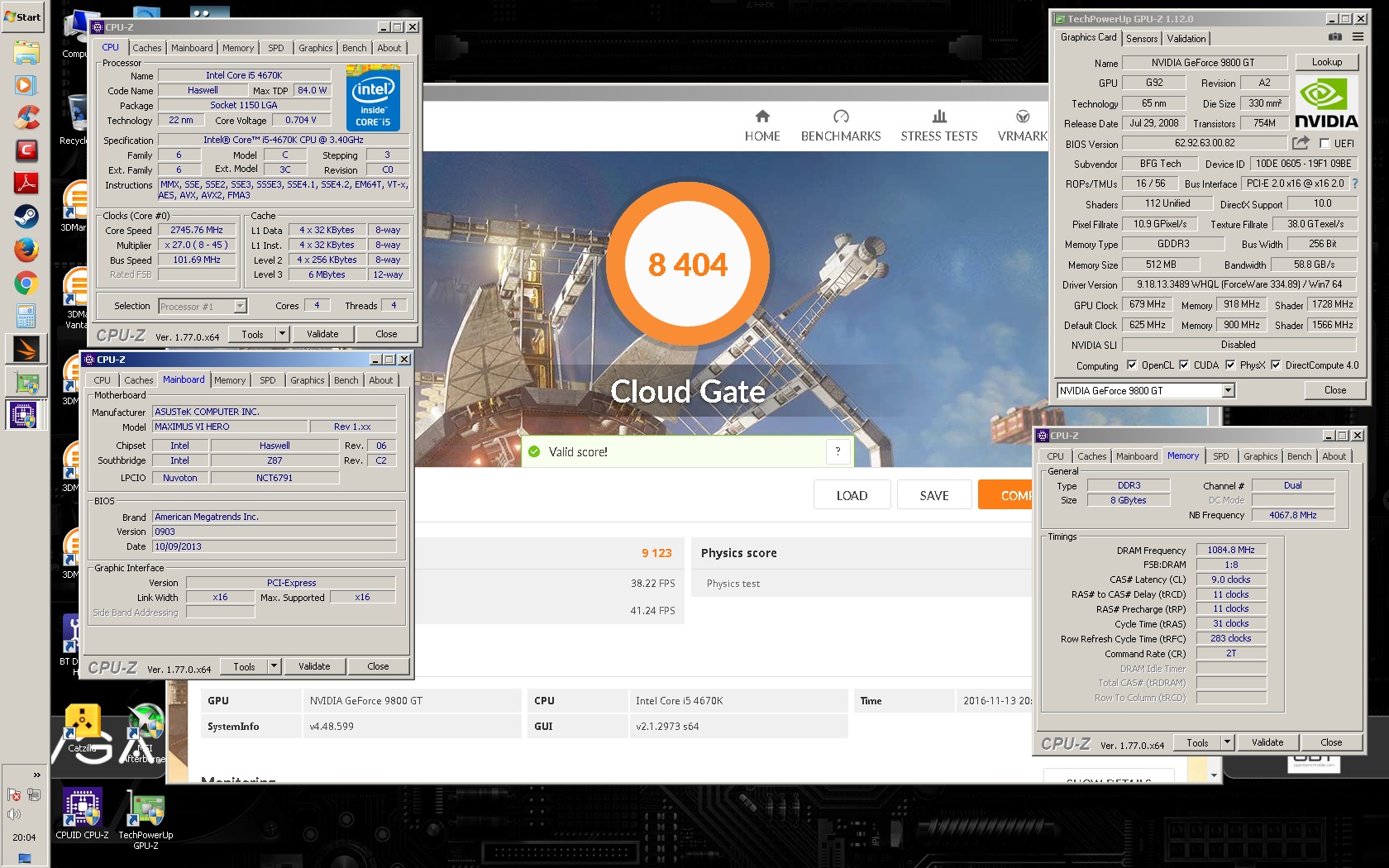The height and width of the screenshot is (868, 1389).
Task: Switch to GPU-Z Validation tab
Action: point(1186,39)
